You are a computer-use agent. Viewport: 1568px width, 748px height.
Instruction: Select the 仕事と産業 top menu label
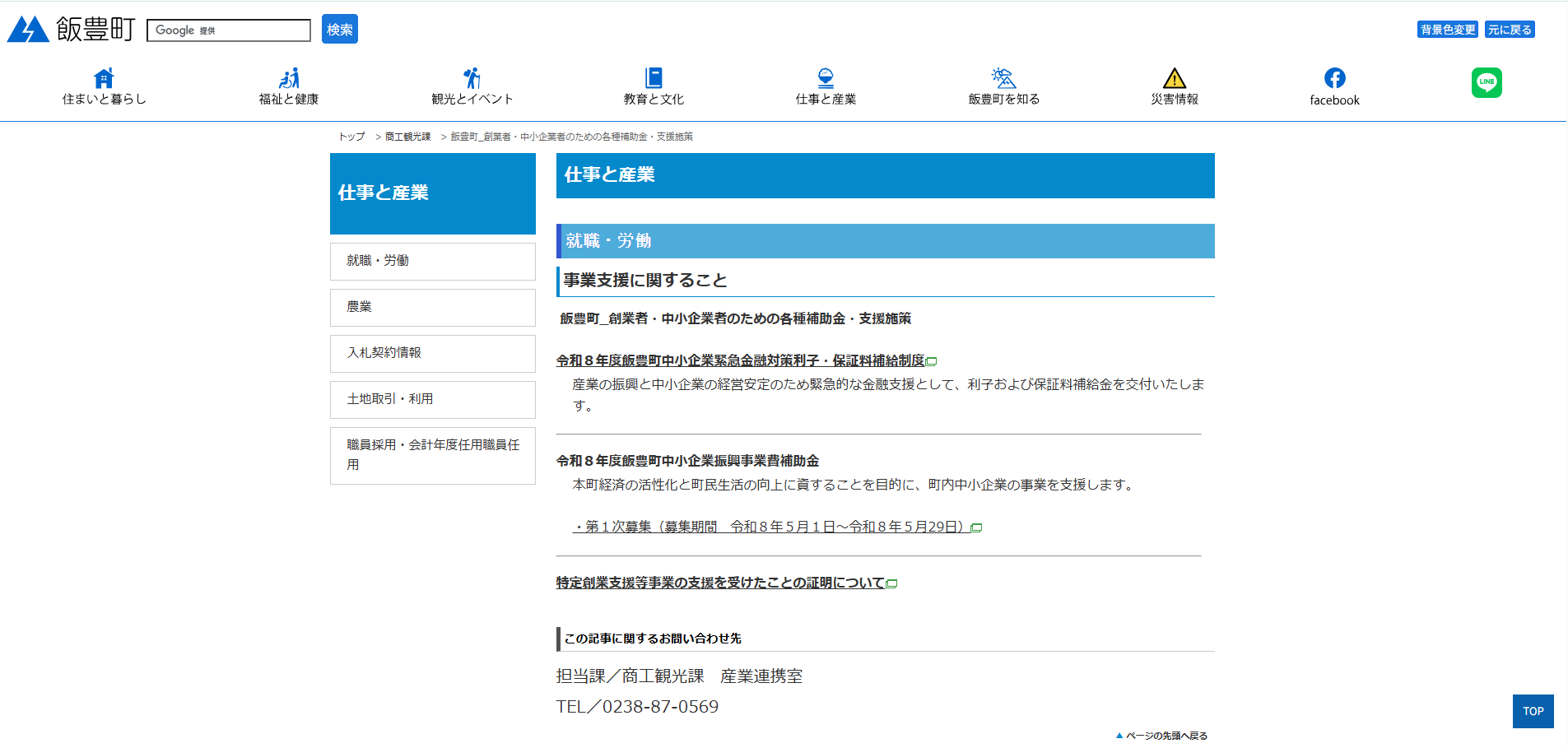pos(826,99)
